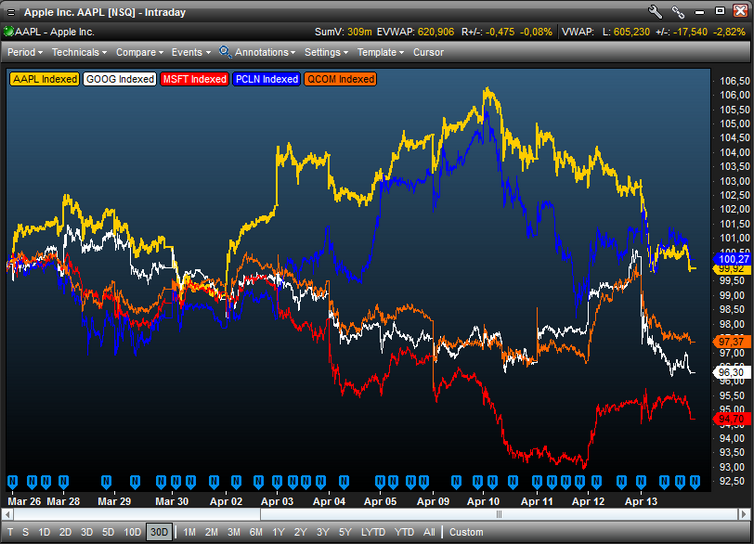The height and width of the screenshot is (544, 754).
Task: Click the blue PCLN 100,27 price tag
Action: tap(734, 259)
